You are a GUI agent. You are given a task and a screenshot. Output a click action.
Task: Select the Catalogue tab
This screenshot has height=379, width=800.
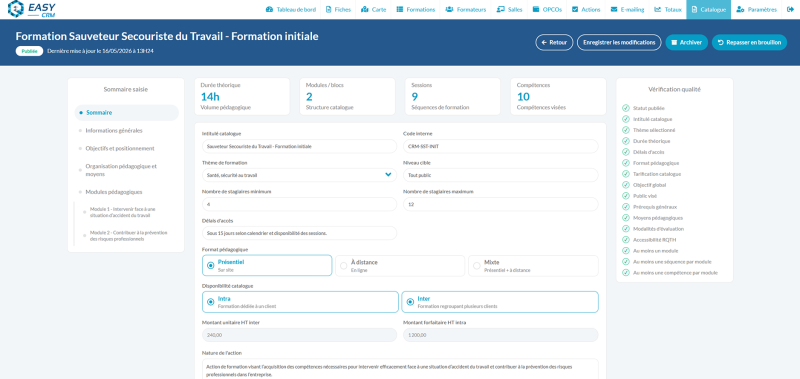709,9
